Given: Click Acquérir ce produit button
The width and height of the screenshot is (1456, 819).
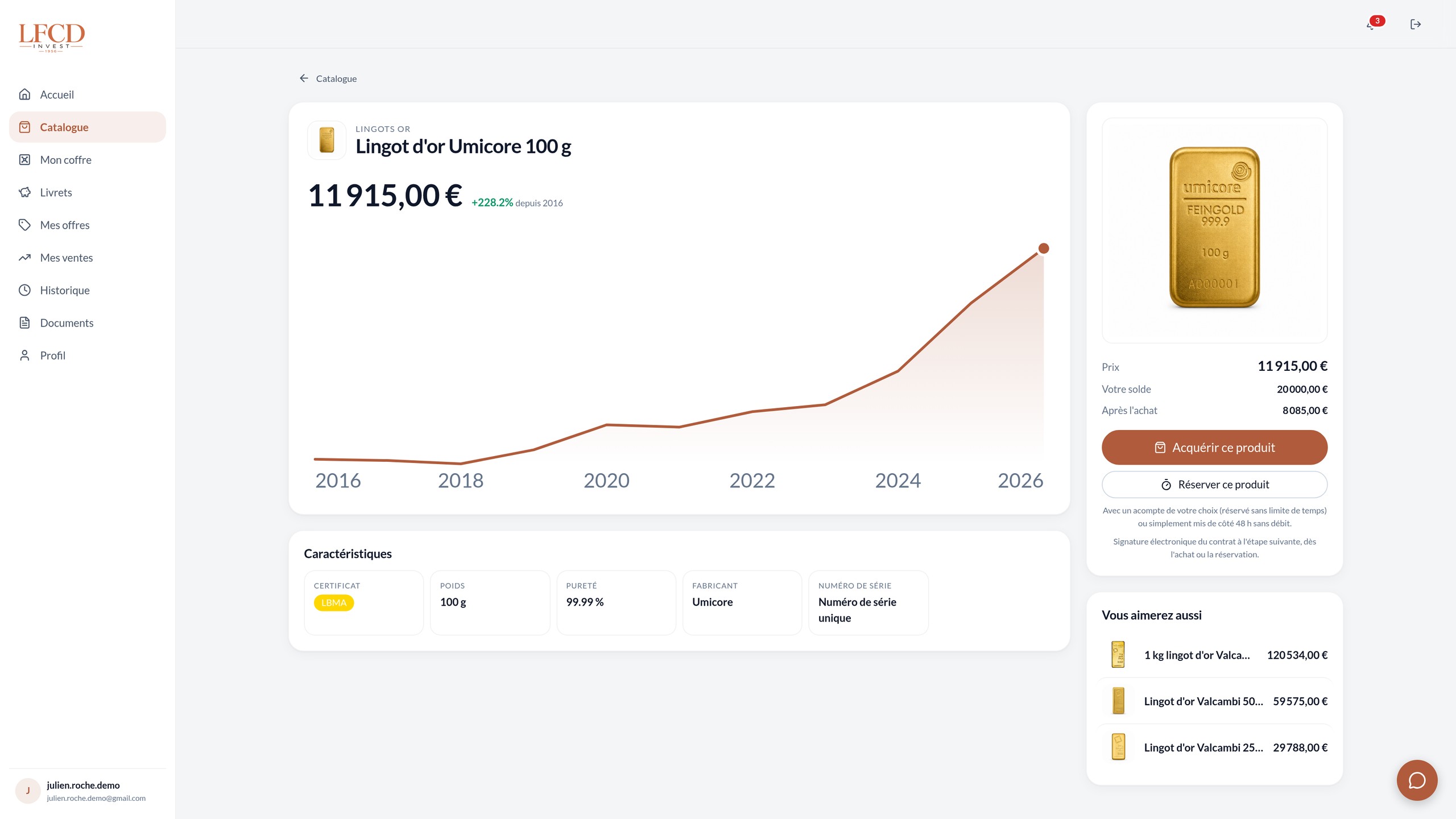Looking at the screenshot, I should click(1214, 447).
